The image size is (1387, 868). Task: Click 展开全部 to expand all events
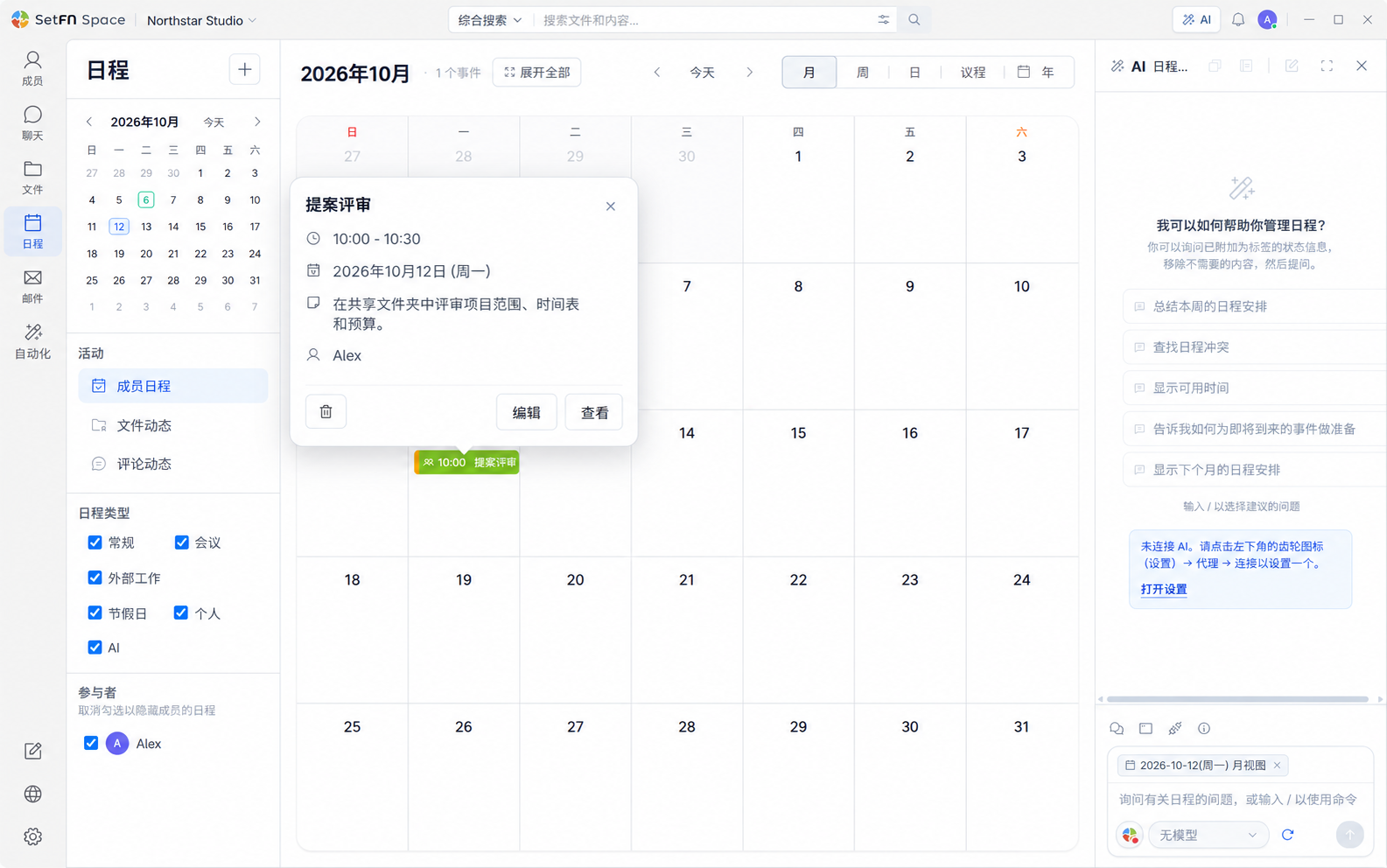pos(536,73)
